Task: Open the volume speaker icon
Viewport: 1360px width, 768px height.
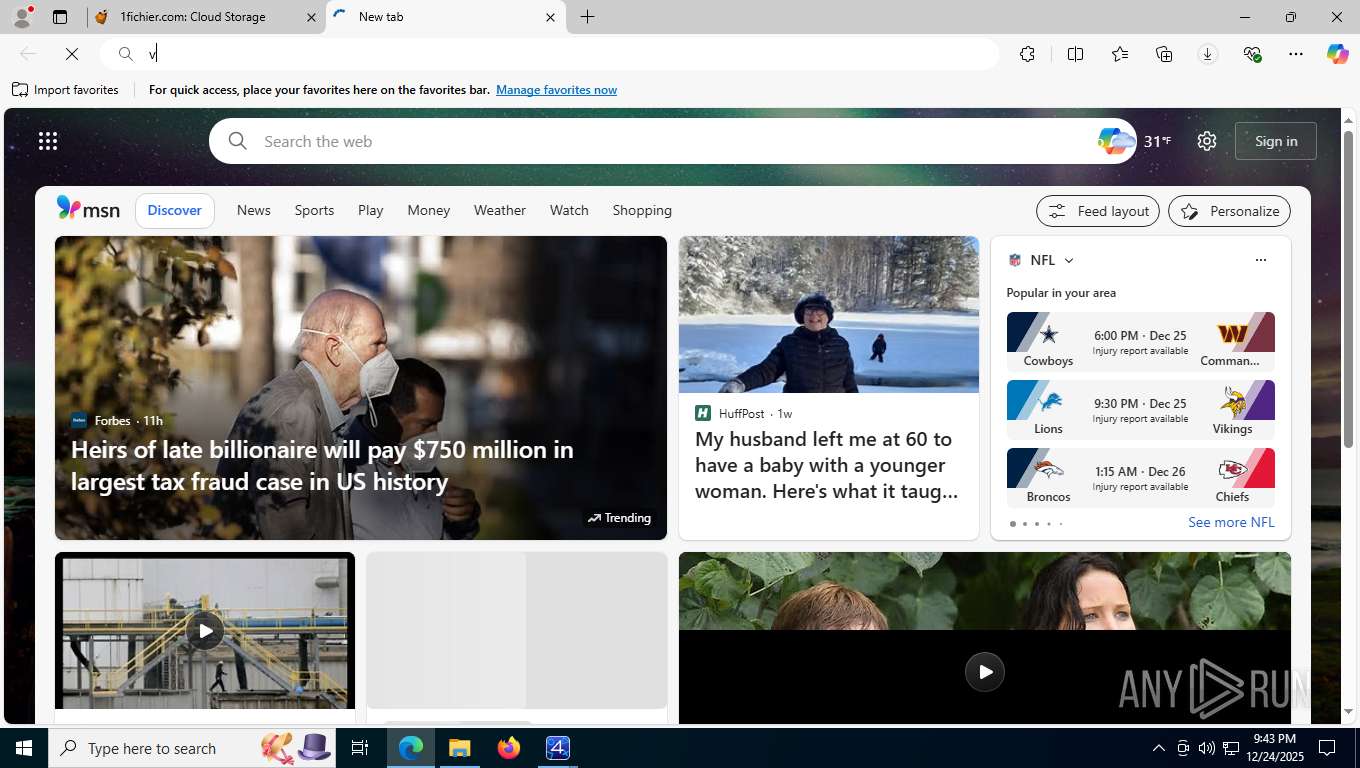Action: click(x=1207, y=748)
